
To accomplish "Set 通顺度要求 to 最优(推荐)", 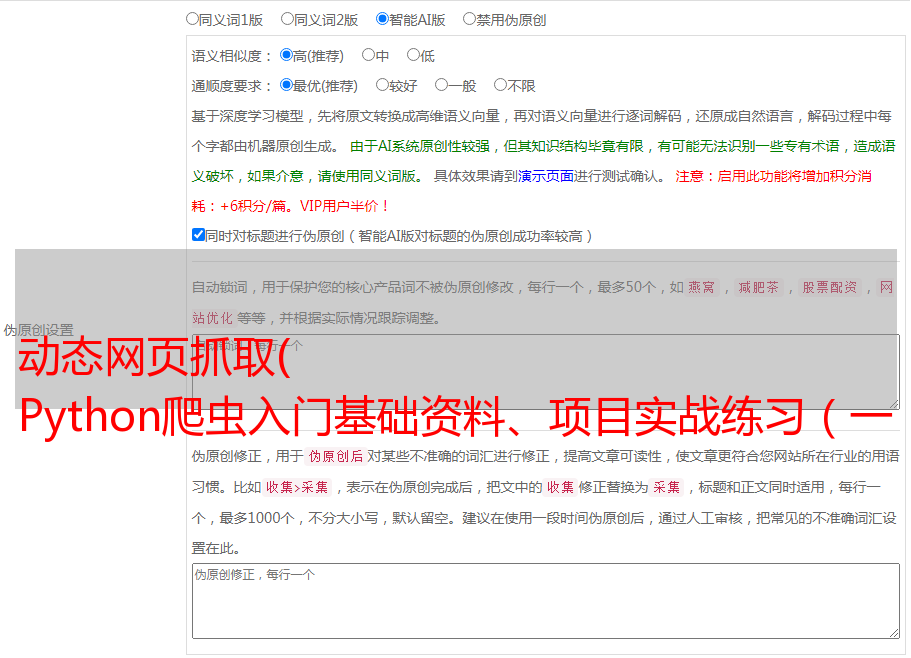I will pyautogui.click(x=287, y=85).
